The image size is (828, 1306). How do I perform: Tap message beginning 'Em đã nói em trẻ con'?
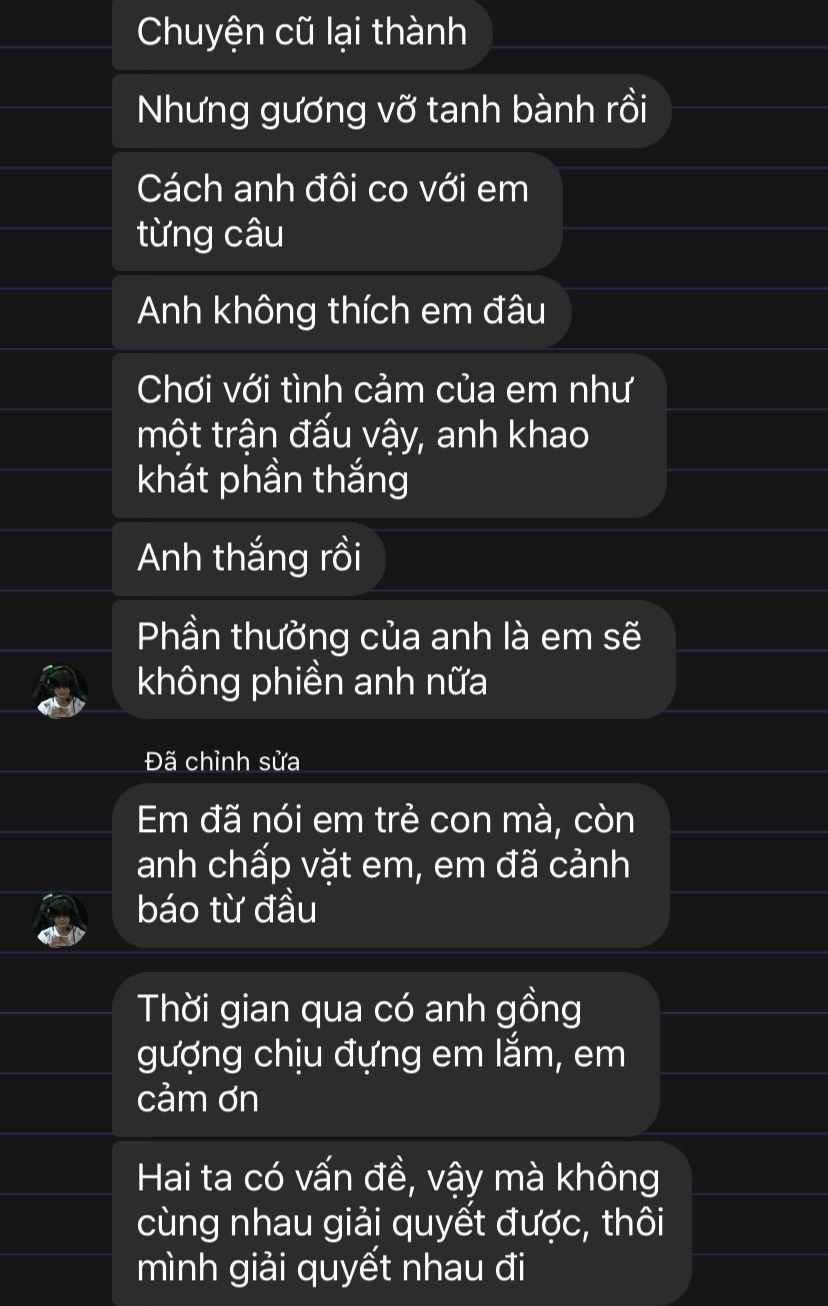(391, 865)
